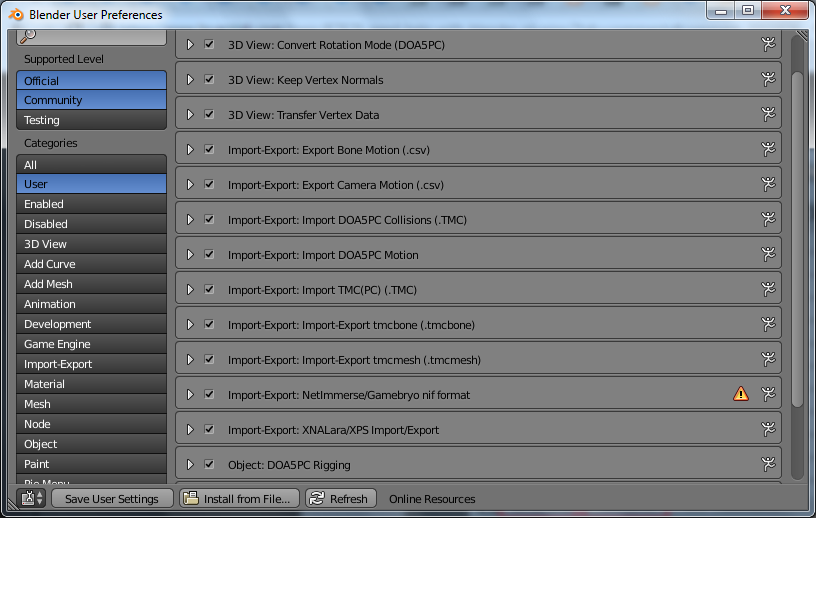Click the vertical scrollbar of addon list

point(797,239)
